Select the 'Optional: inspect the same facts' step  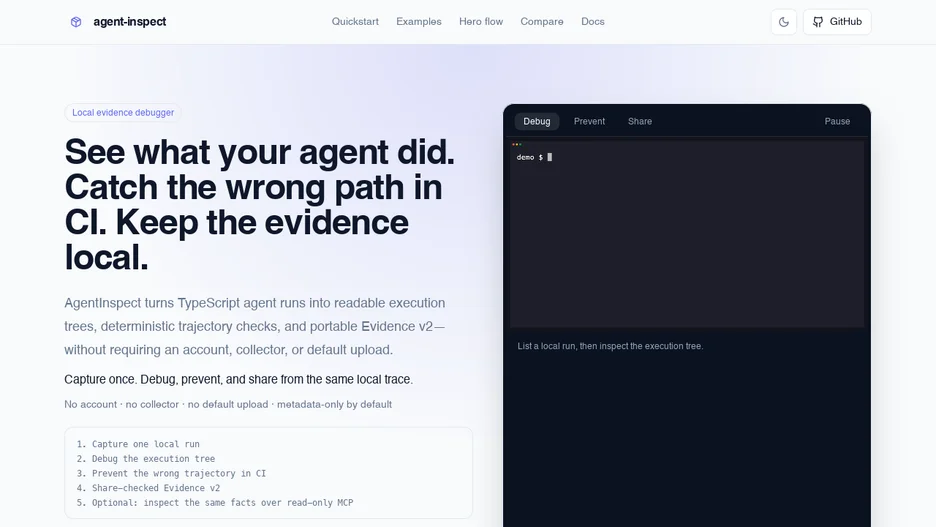pyautogui.click(x=215, y=503)
